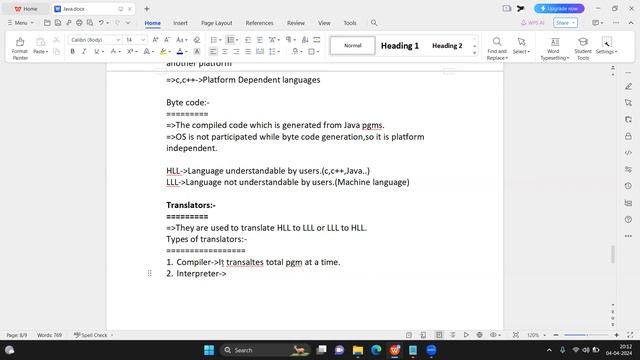Sort the selected text

305,40
